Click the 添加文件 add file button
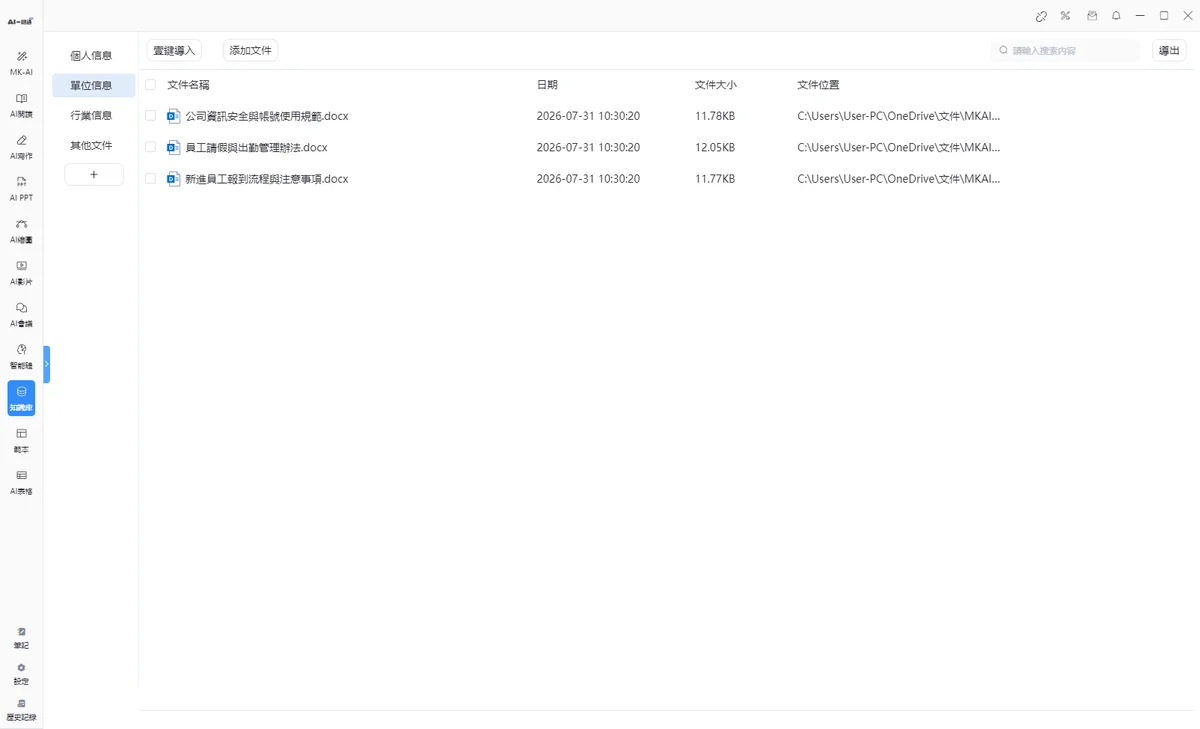This screenshot has height=729, width=1200. [x=250, y=50]
